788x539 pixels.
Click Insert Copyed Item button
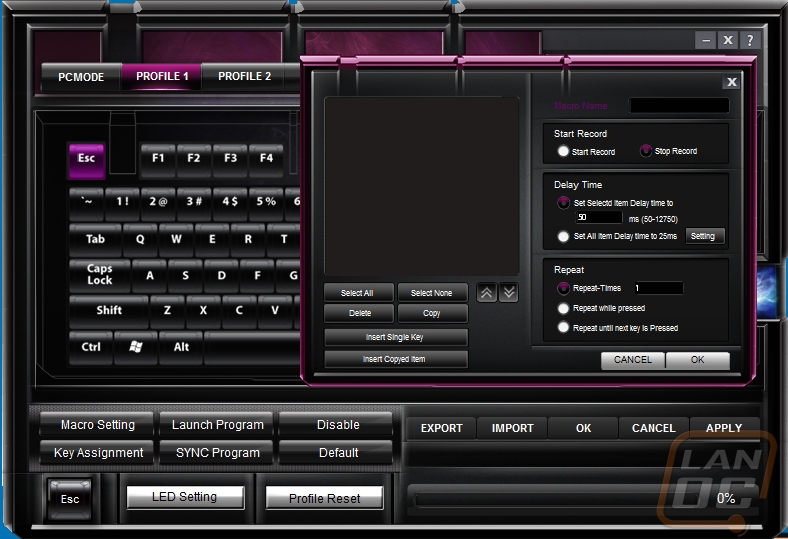click(396, 359)
